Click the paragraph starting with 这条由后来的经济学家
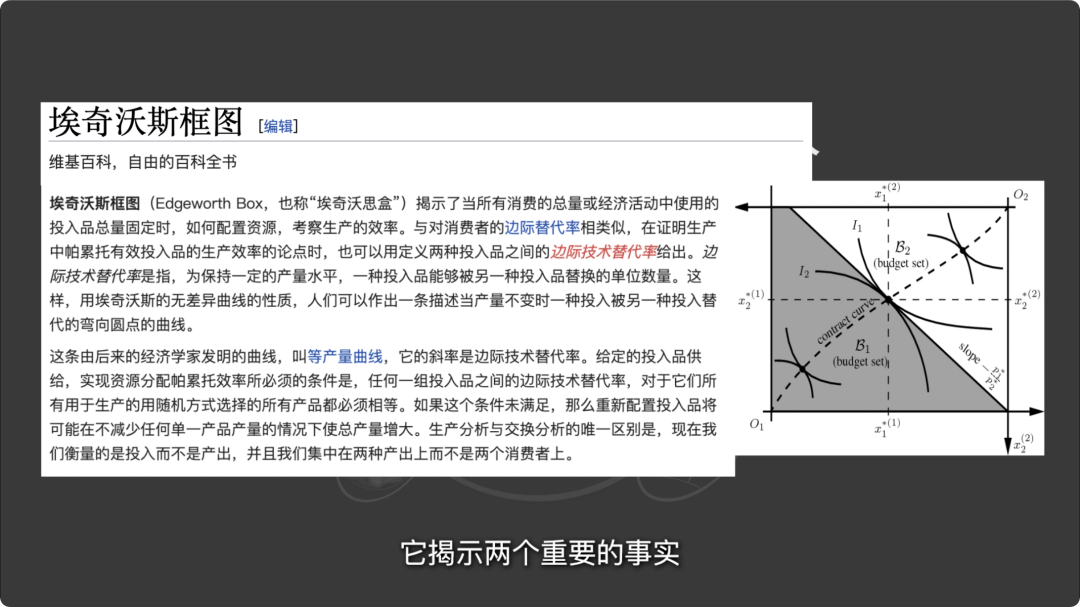Screen dimensions: 1080x607 pos(383,405)
